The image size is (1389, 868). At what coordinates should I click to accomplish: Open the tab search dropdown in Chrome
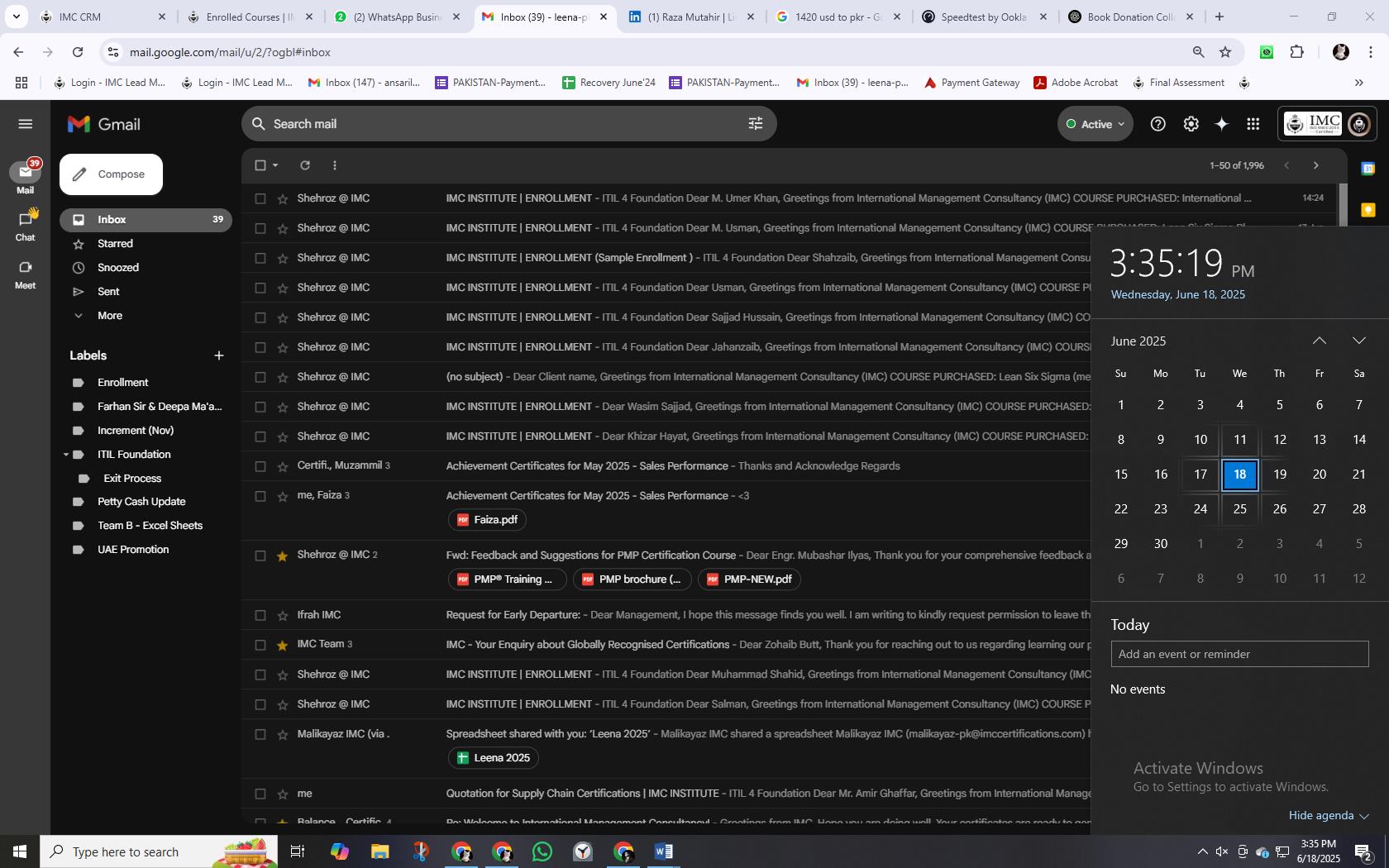16,17
